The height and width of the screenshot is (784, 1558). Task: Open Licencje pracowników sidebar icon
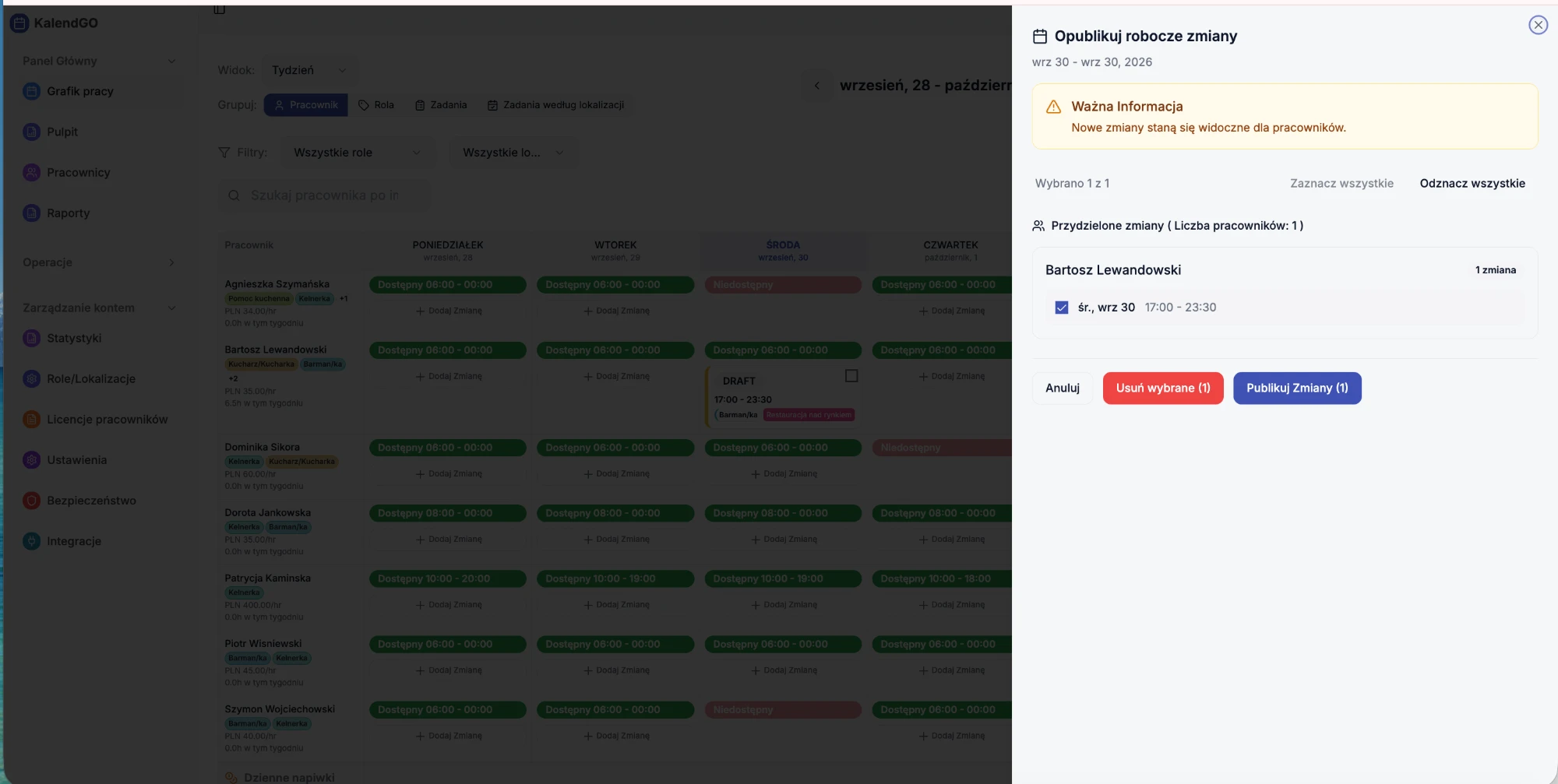31,419
